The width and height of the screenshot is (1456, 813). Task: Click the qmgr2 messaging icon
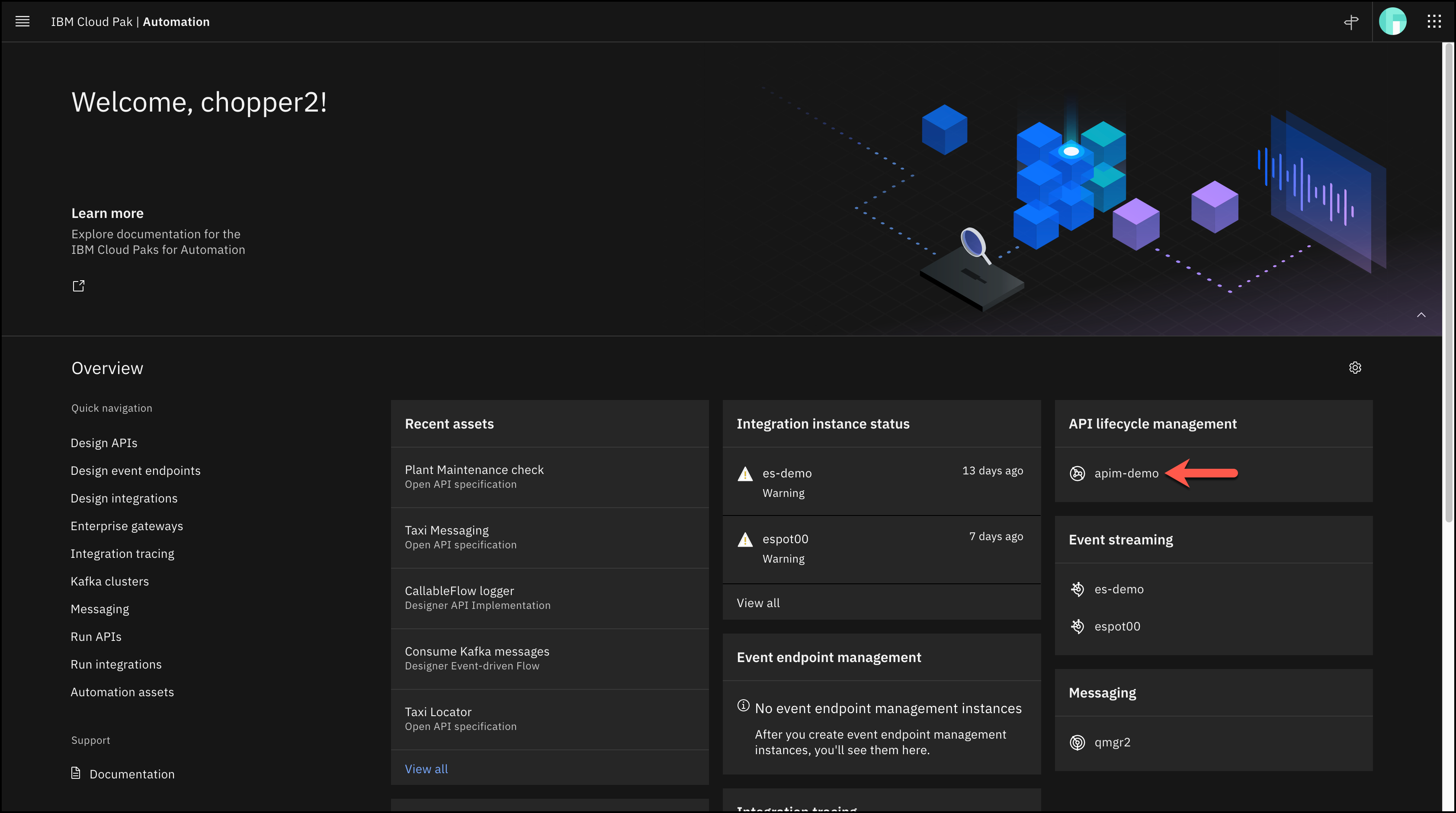1078,743
